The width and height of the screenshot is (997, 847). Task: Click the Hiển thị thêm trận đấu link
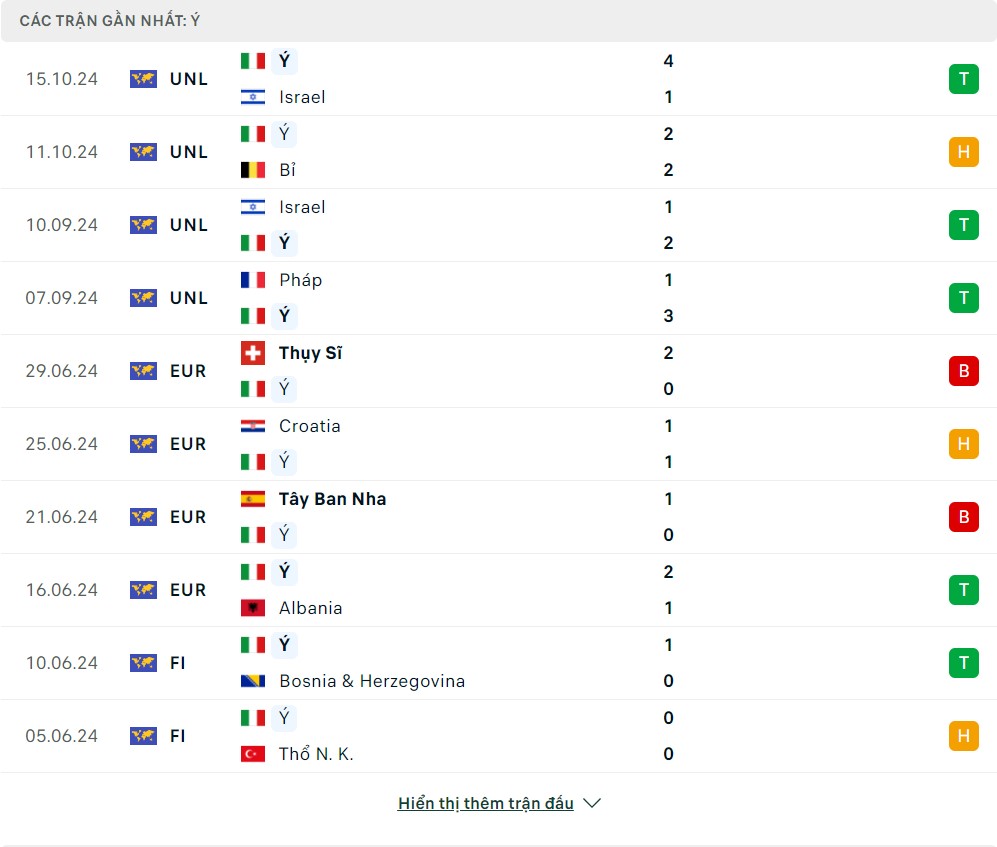pyautogui.click(x=485, y=803)
